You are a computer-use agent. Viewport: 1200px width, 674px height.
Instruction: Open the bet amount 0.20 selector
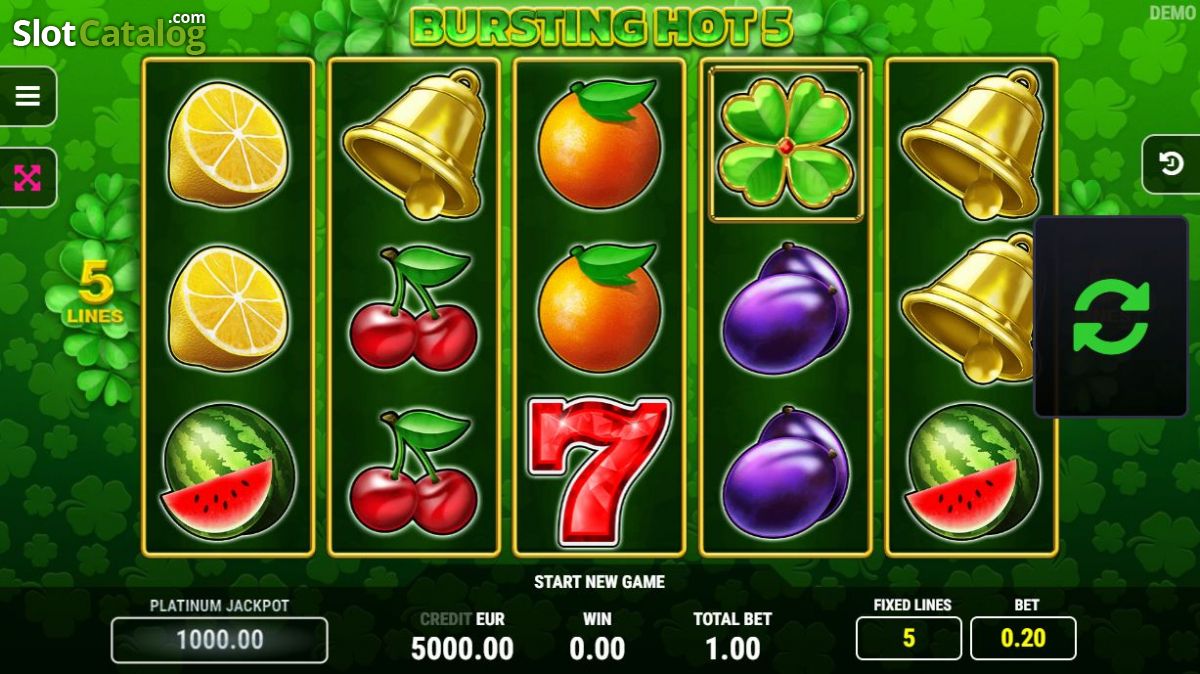(1023, 638)
